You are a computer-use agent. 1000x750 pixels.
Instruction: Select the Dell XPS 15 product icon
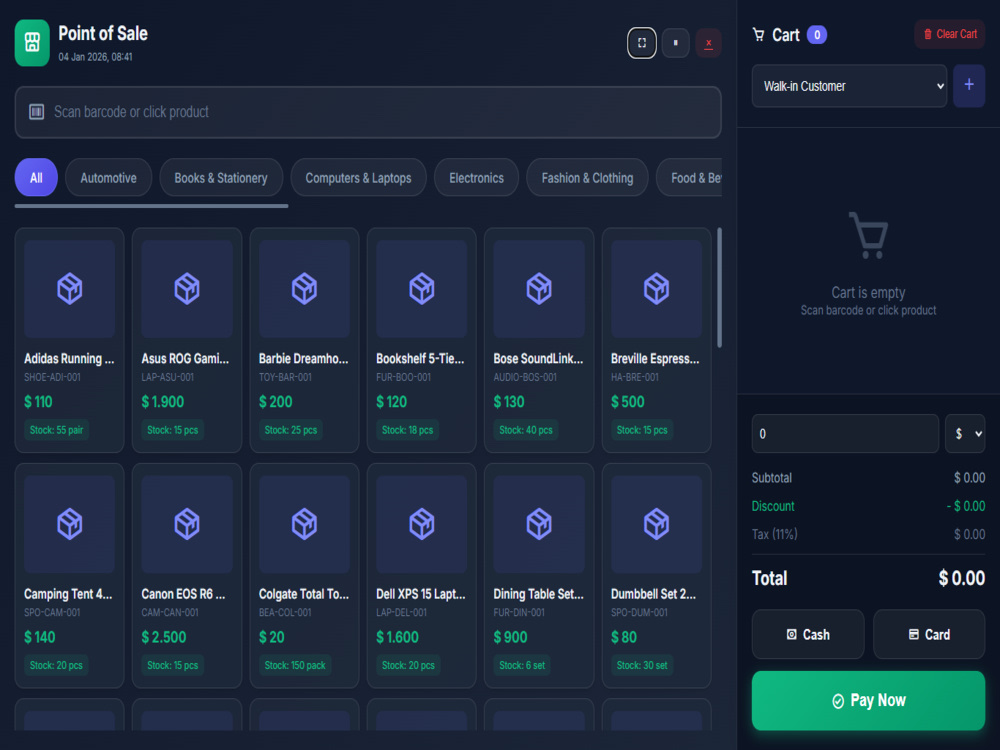point(422,524)
